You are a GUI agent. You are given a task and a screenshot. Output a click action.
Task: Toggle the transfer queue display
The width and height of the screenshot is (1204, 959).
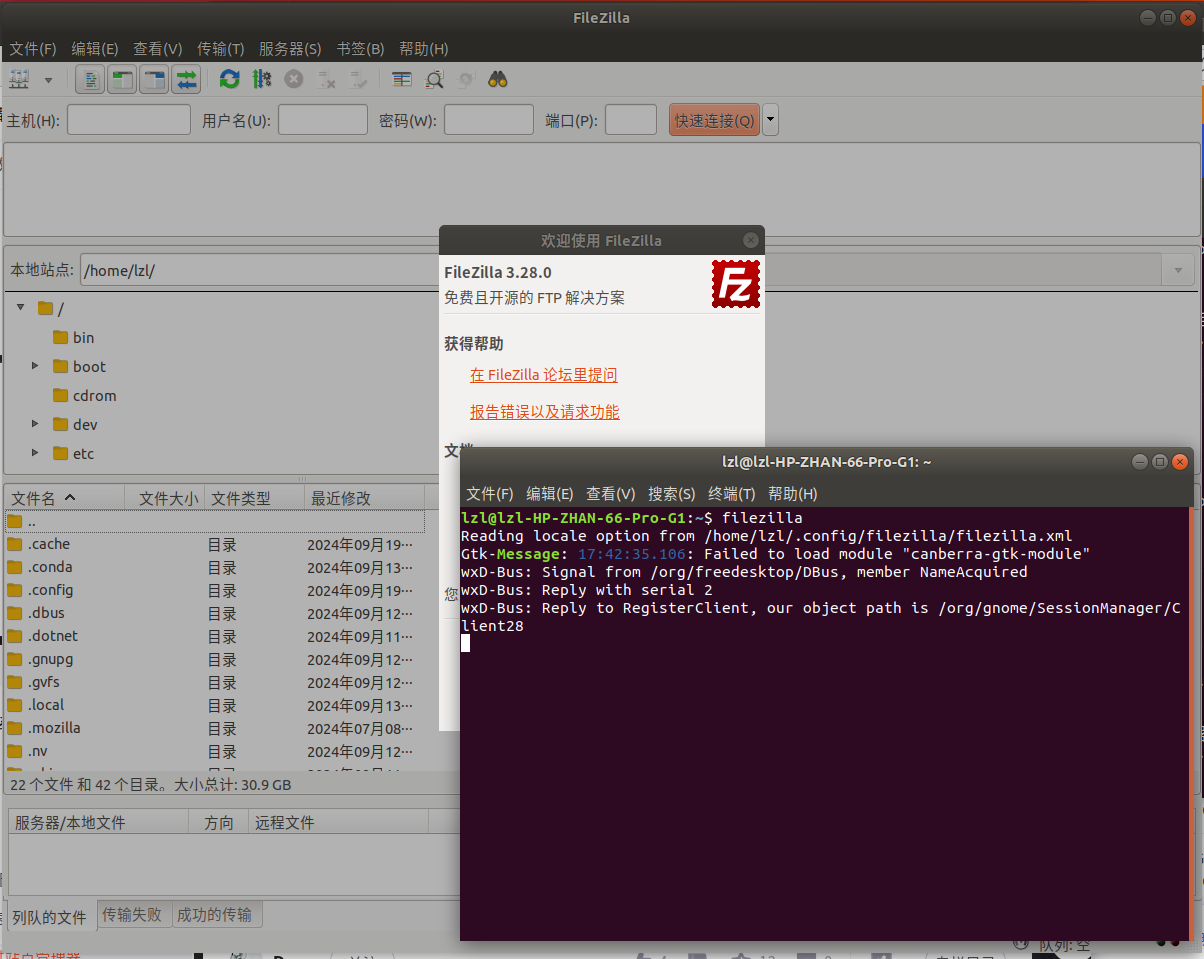186,79
